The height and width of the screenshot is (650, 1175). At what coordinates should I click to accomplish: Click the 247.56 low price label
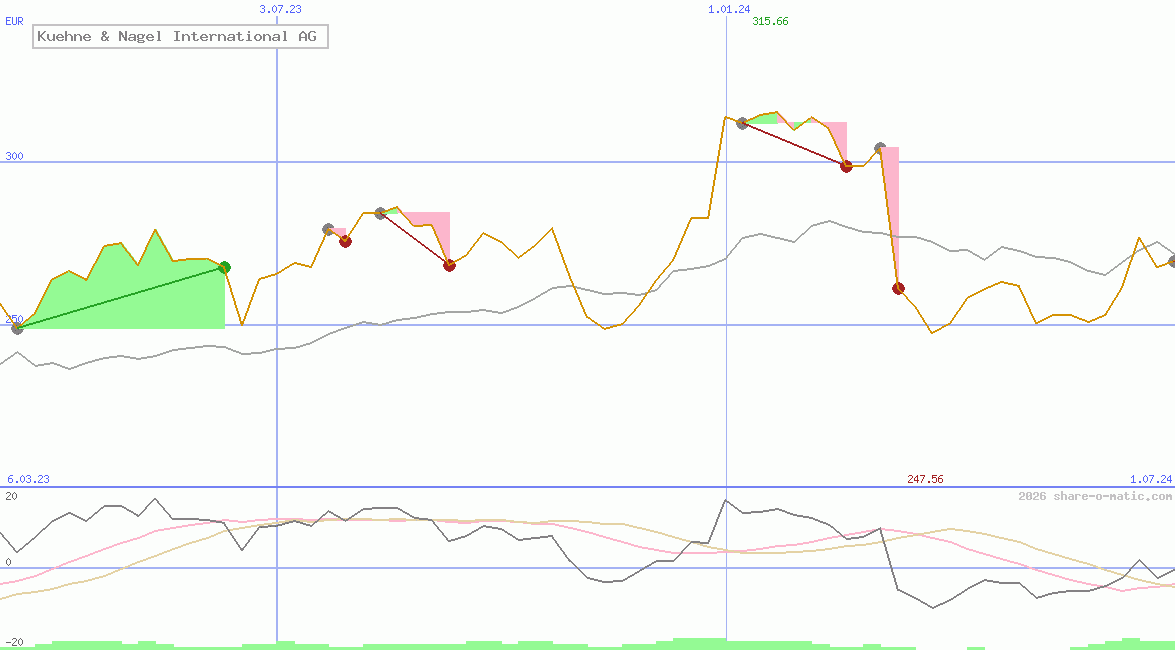tap(924, 479)
